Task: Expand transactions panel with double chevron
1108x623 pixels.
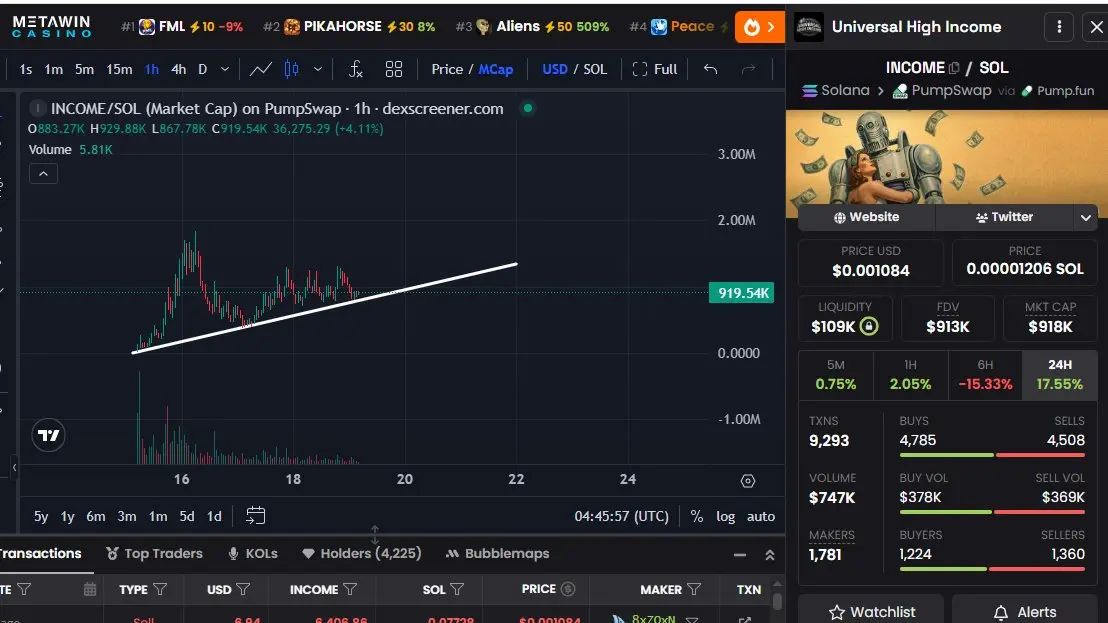Action: coord(770,555)
